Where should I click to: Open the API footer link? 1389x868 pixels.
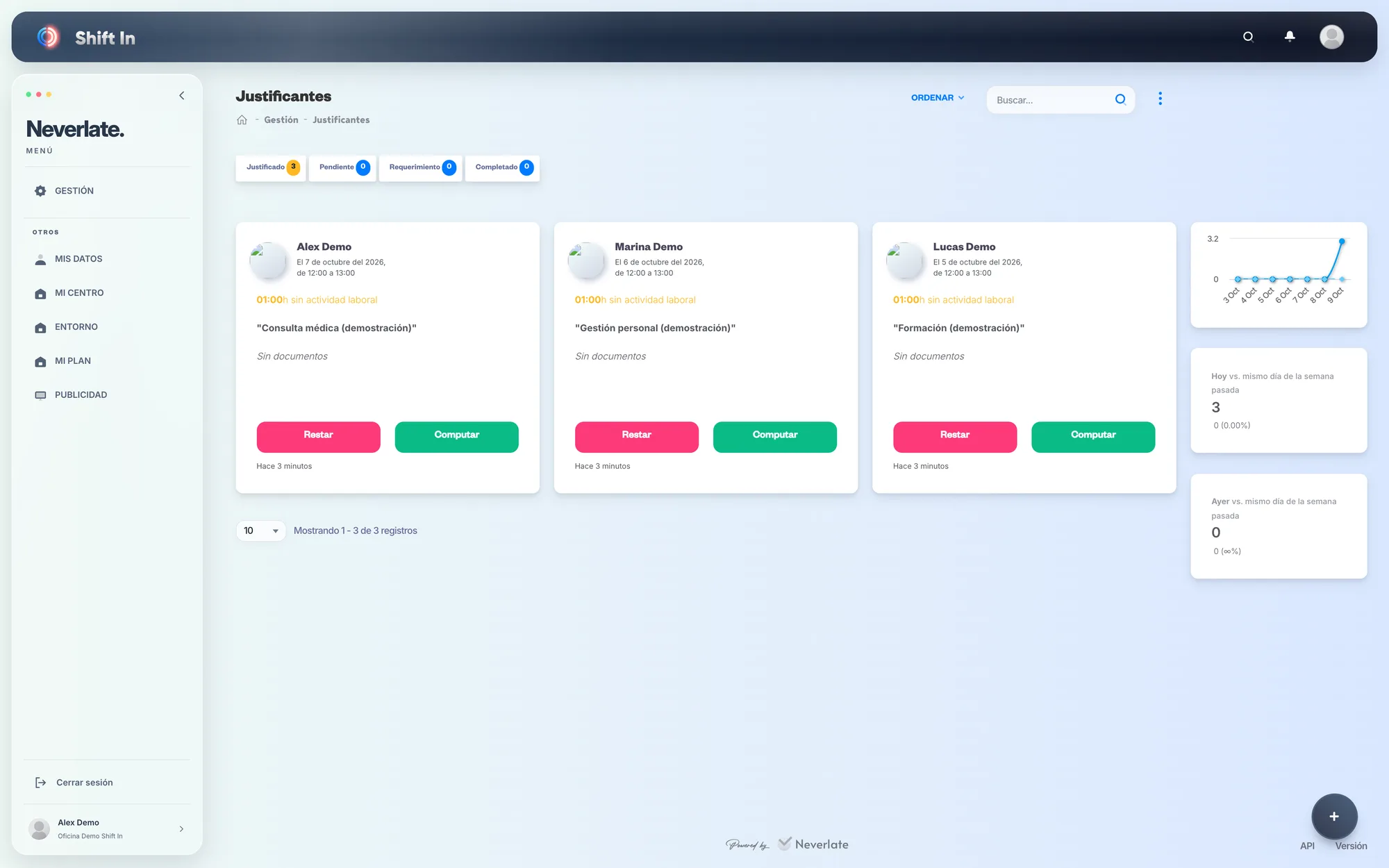[1307, 846]
